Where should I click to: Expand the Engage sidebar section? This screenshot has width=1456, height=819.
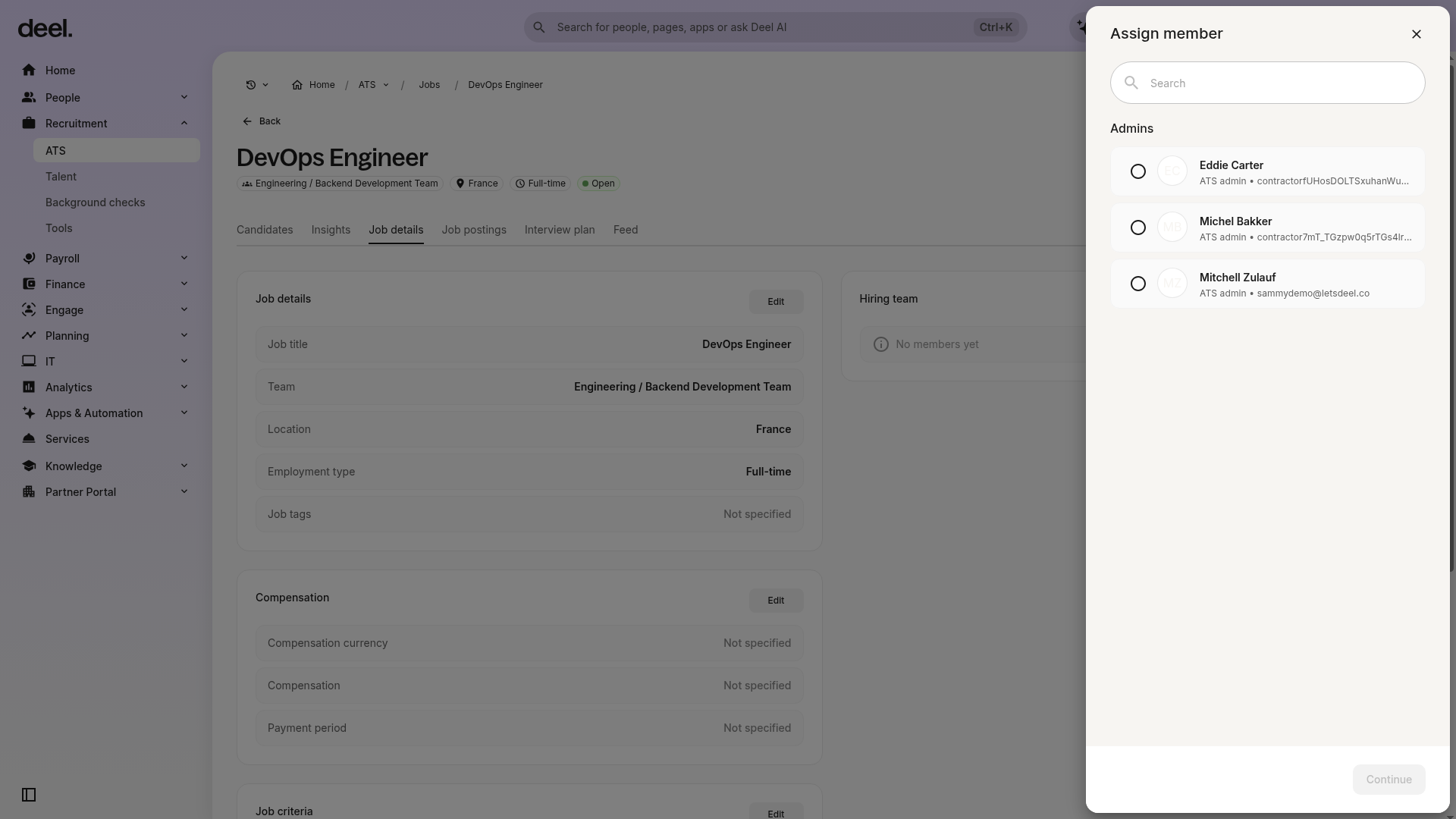pyautogui.click(x=184, y=309)
